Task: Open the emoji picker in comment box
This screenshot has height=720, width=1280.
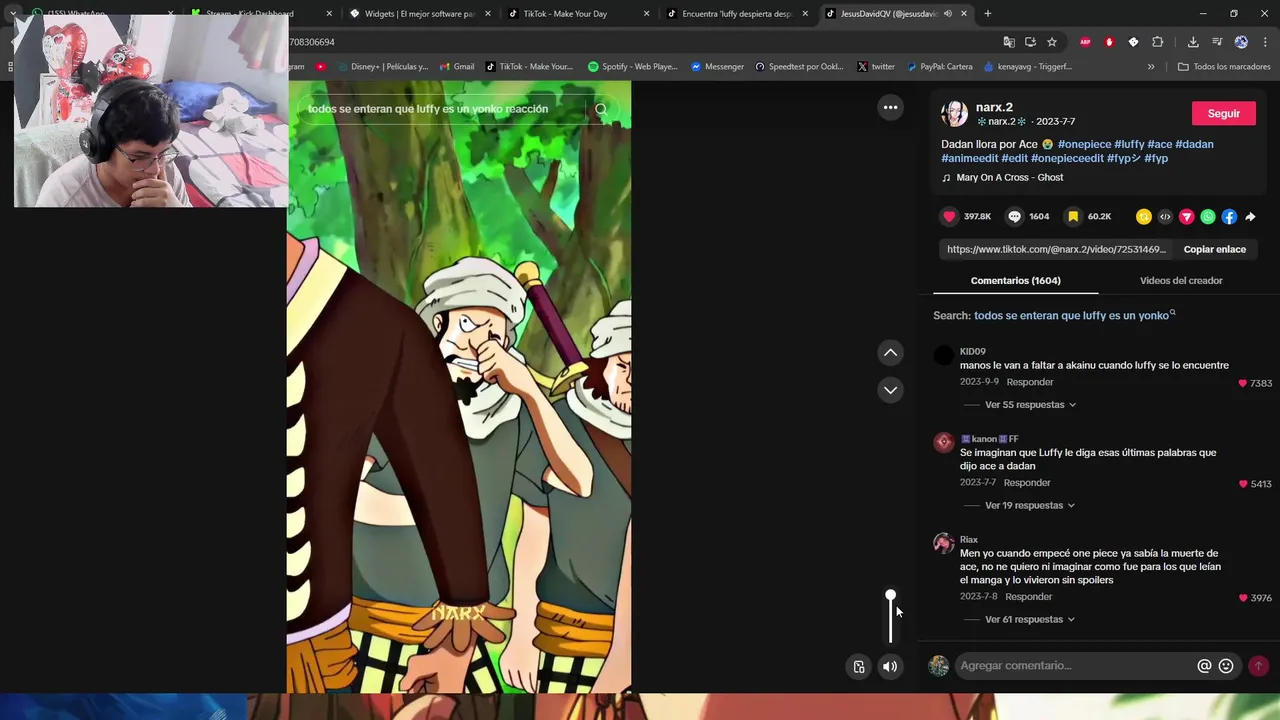Action: point(1226,666)
